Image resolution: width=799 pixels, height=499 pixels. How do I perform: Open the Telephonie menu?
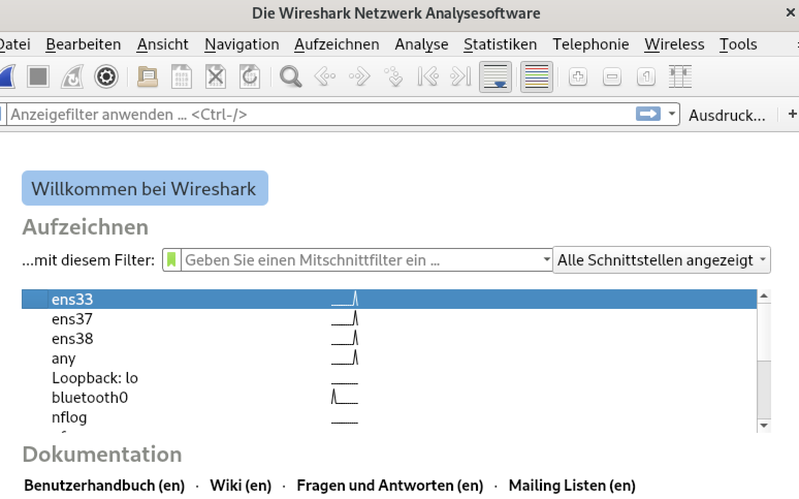(591, 44)
